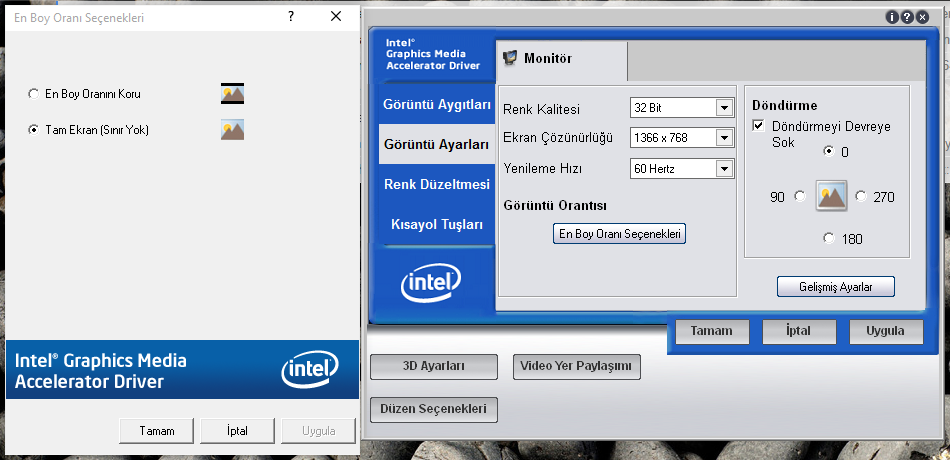
Task: Click En Boy Oranı Seçenekleri button
Action: coord(619,234)
